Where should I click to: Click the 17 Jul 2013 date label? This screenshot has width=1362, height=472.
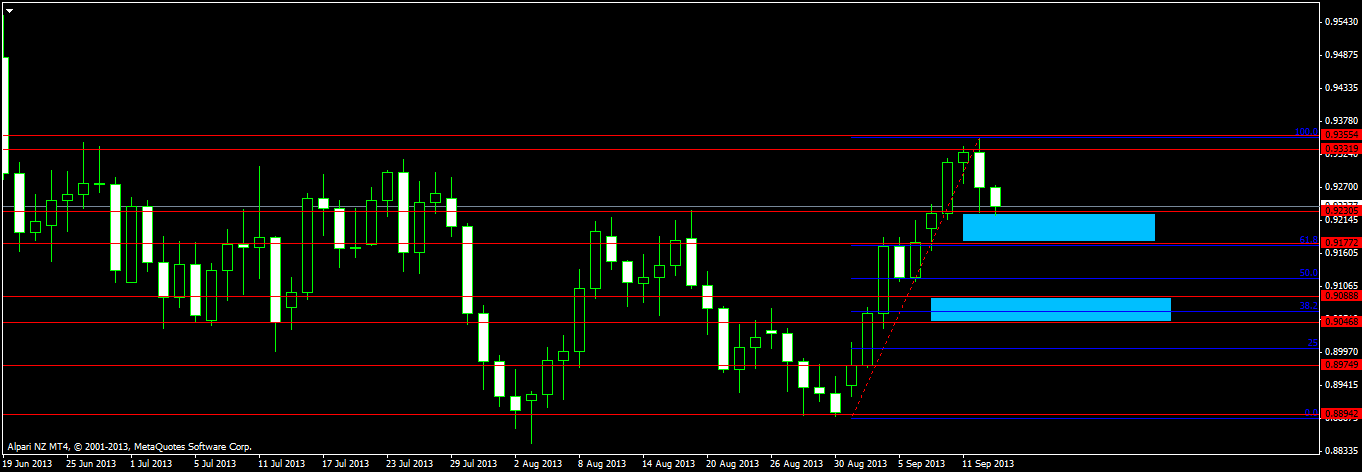345,464
